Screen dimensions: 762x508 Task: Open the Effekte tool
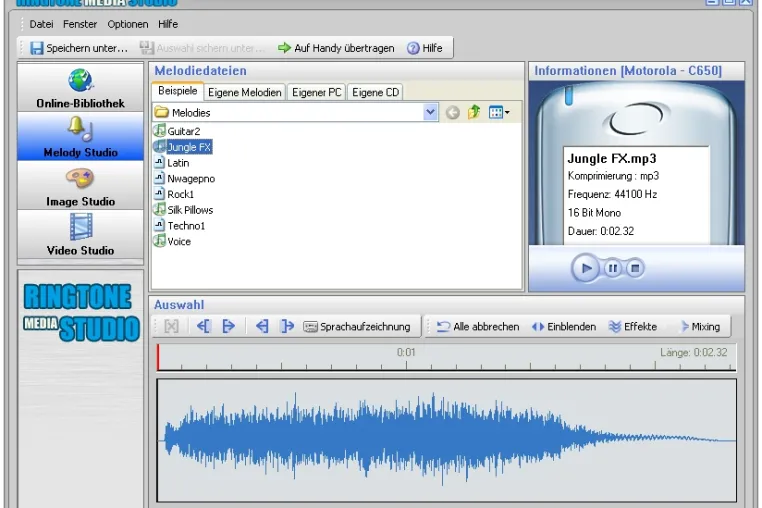(633, 327)
